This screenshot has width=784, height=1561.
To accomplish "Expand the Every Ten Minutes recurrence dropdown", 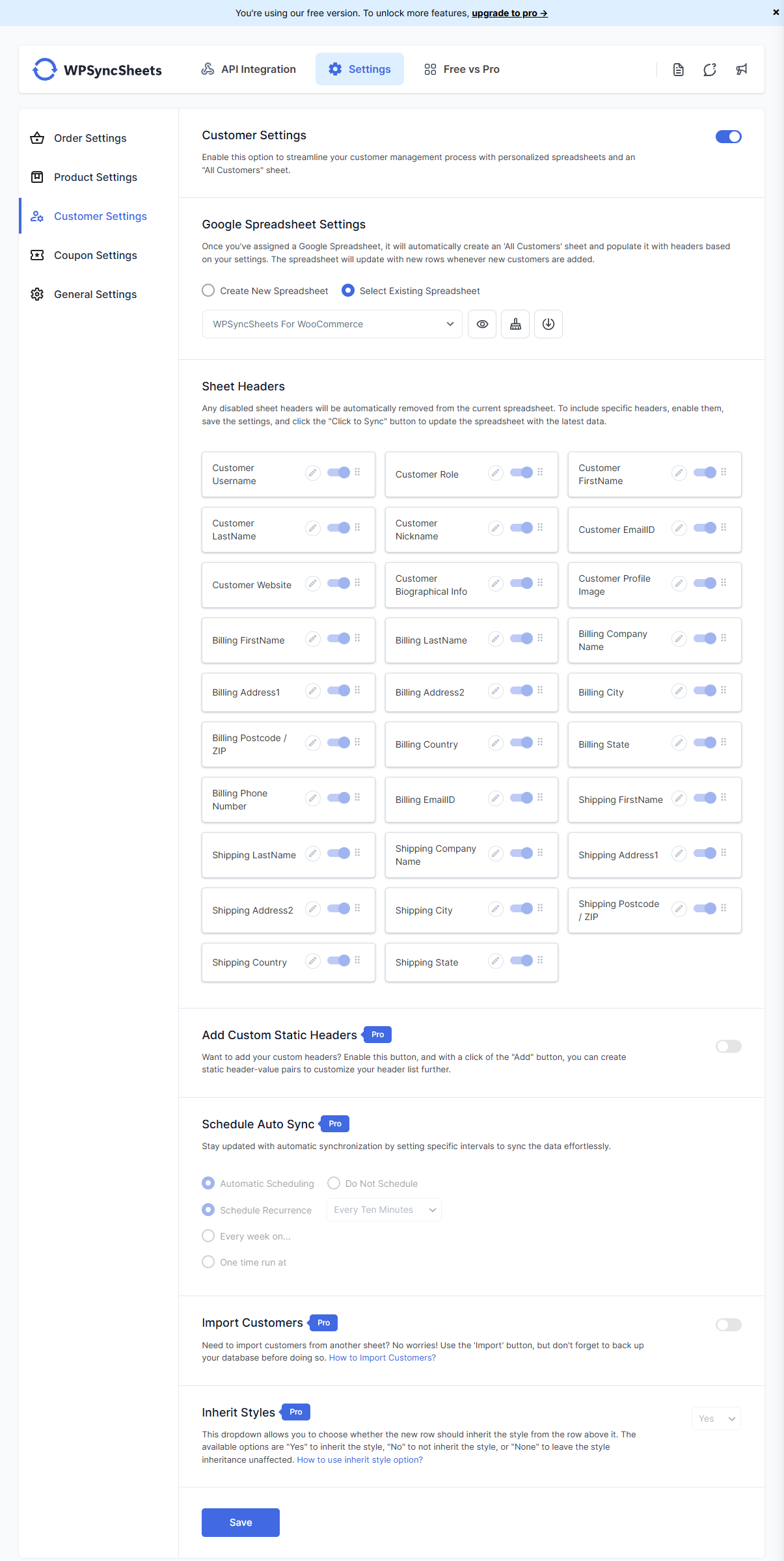I will click(384, 1210).
